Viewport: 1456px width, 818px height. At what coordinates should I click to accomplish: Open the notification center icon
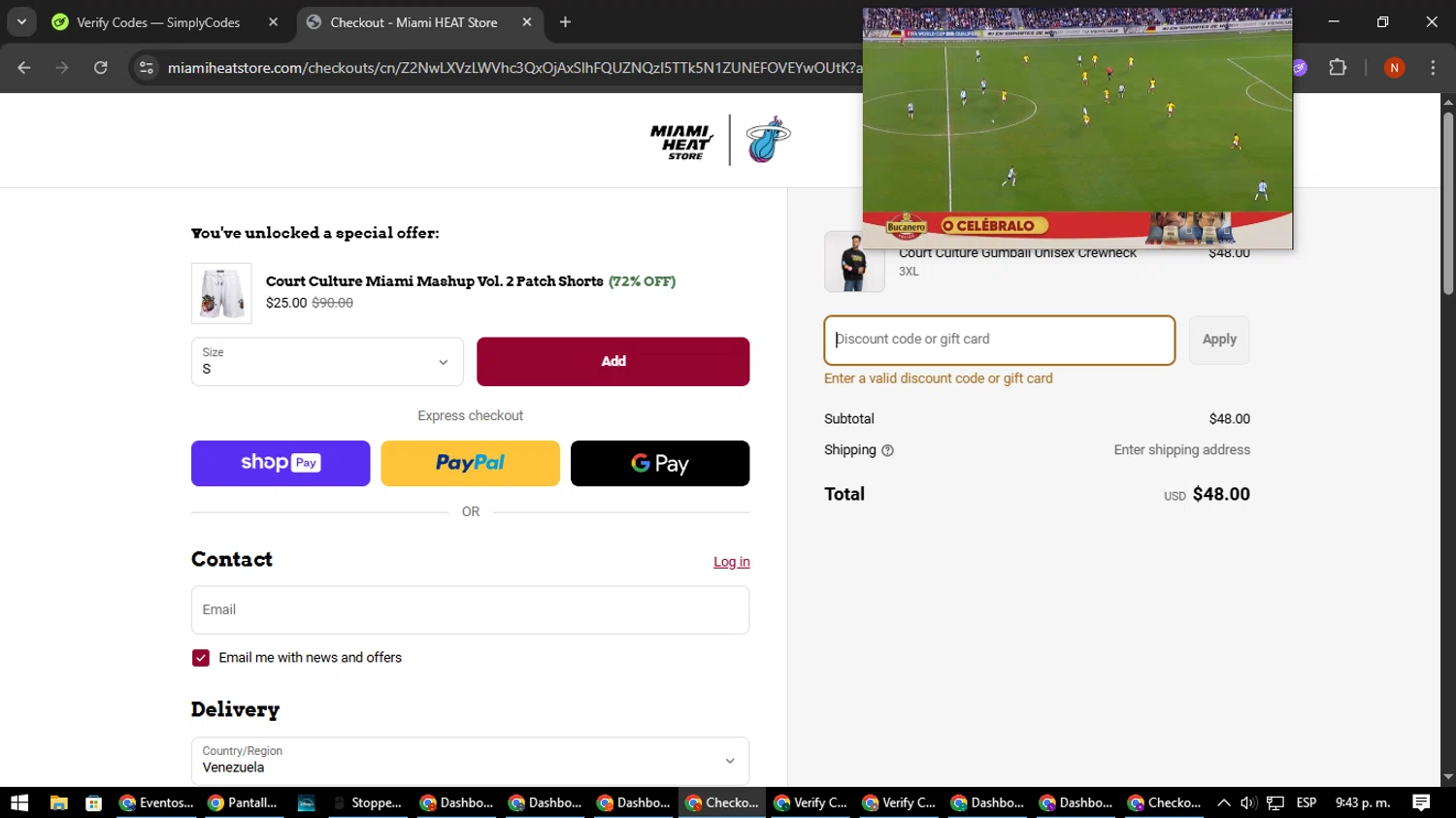click(1421, 802)
